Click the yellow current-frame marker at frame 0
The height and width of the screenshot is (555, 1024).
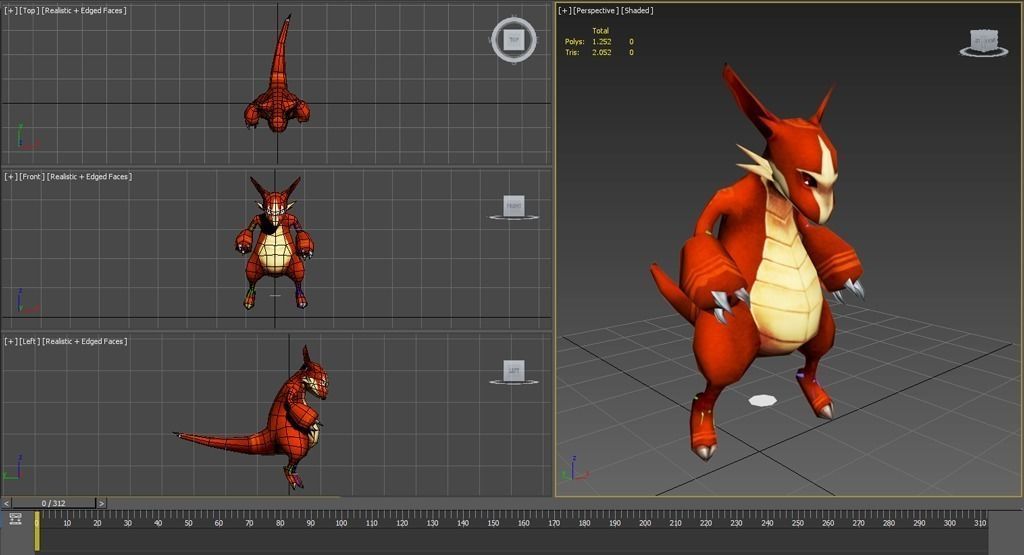click(37, 531)
